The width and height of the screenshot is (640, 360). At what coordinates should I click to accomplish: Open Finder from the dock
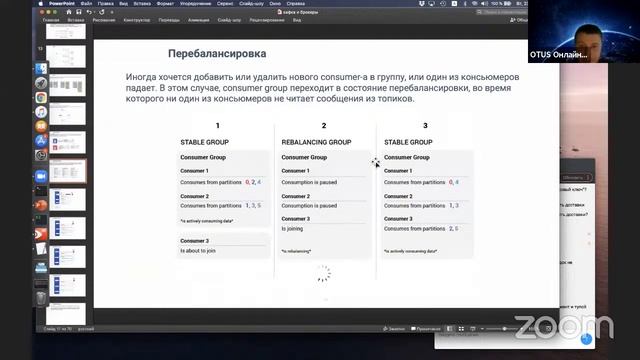41,69
